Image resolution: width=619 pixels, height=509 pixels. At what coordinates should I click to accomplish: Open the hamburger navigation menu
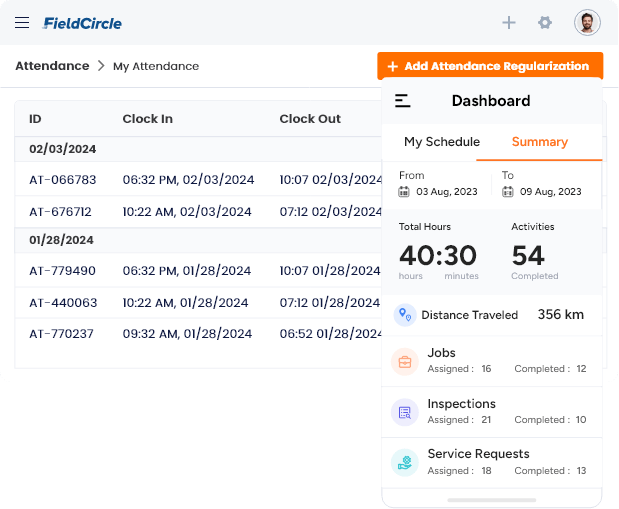(x=22, y=23)
